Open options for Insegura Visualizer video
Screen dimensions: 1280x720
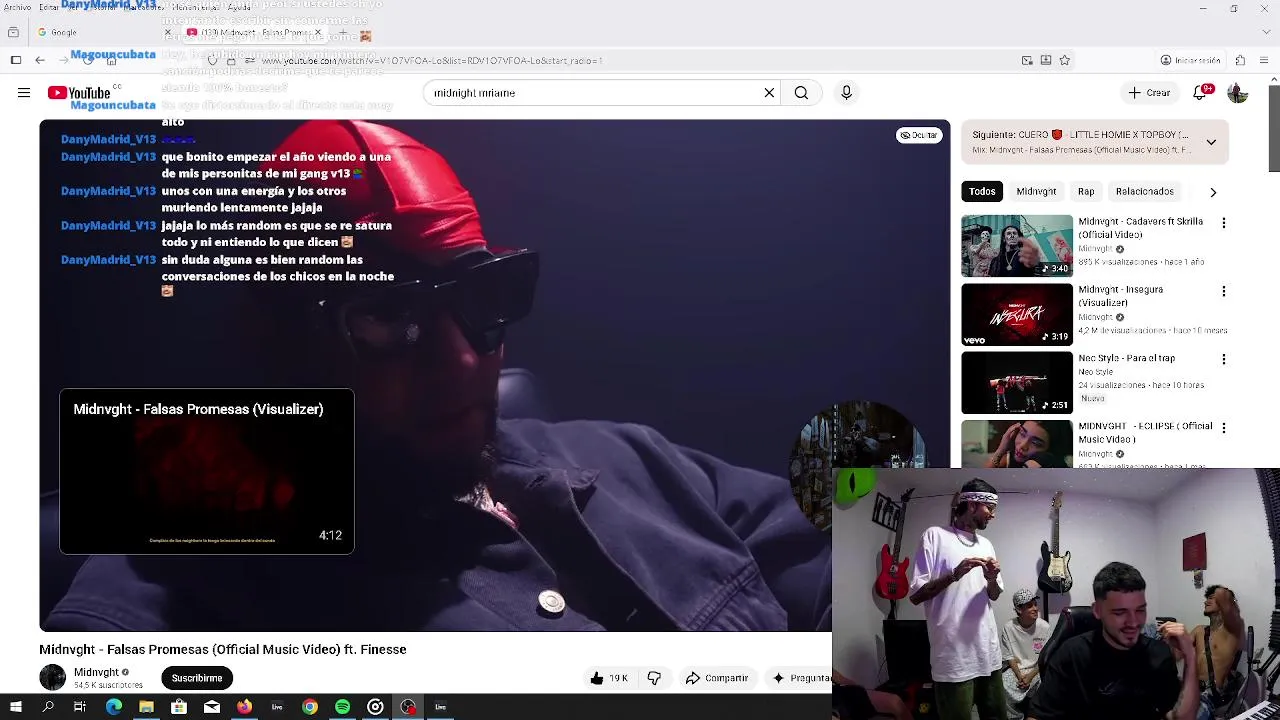click(x=1223, y=291)
